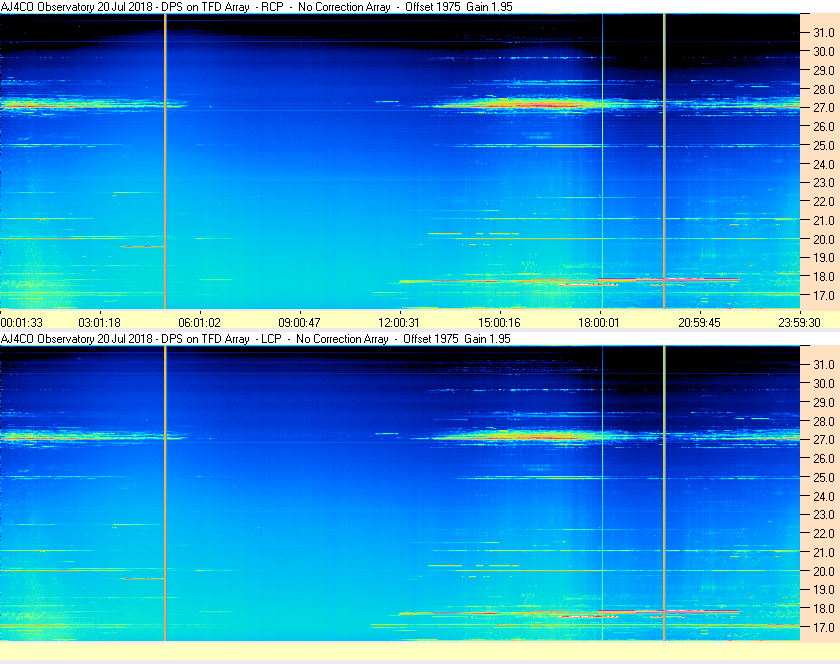The height and width of the screenshot is (664, 840).
Task: Select the thin cyan vertical line at 18:00 in RCP plot
Action: (602, 161)
